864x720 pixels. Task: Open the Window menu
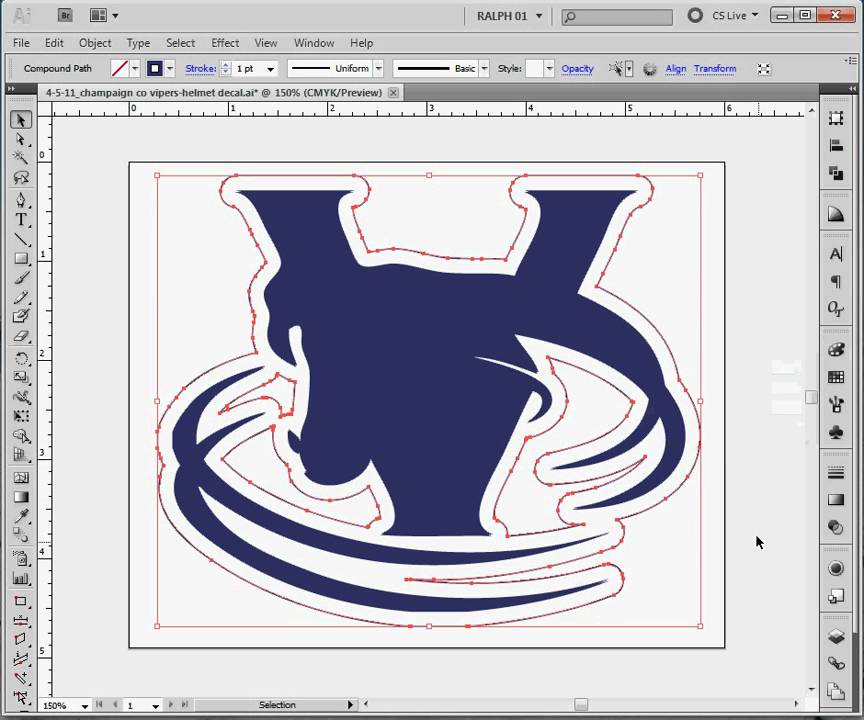coord(314,43)
